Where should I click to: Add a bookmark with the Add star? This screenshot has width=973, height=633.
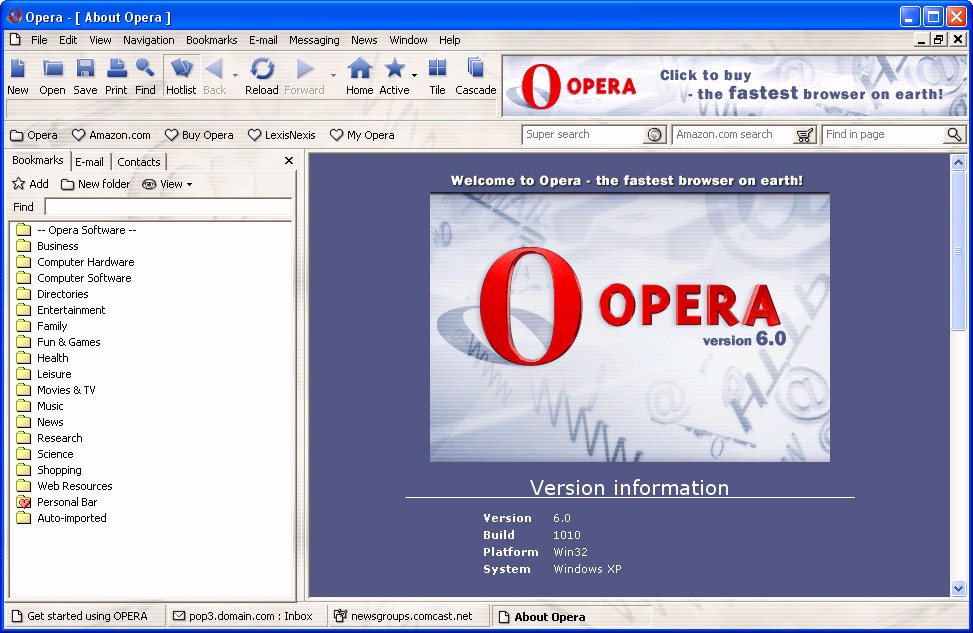click(x=30, y=184)
